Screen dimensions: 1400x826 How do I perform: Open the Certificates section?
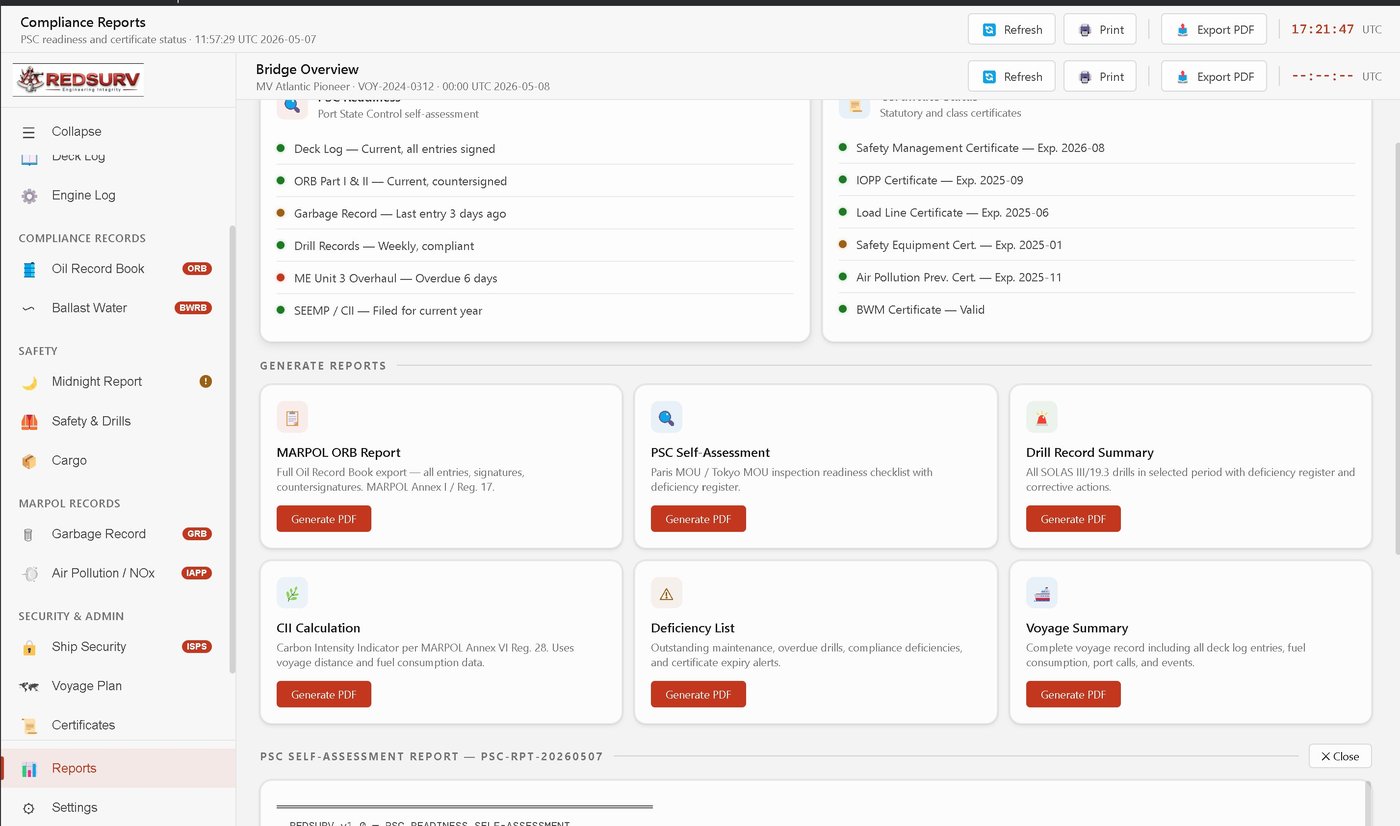click(x=118, y=725)
